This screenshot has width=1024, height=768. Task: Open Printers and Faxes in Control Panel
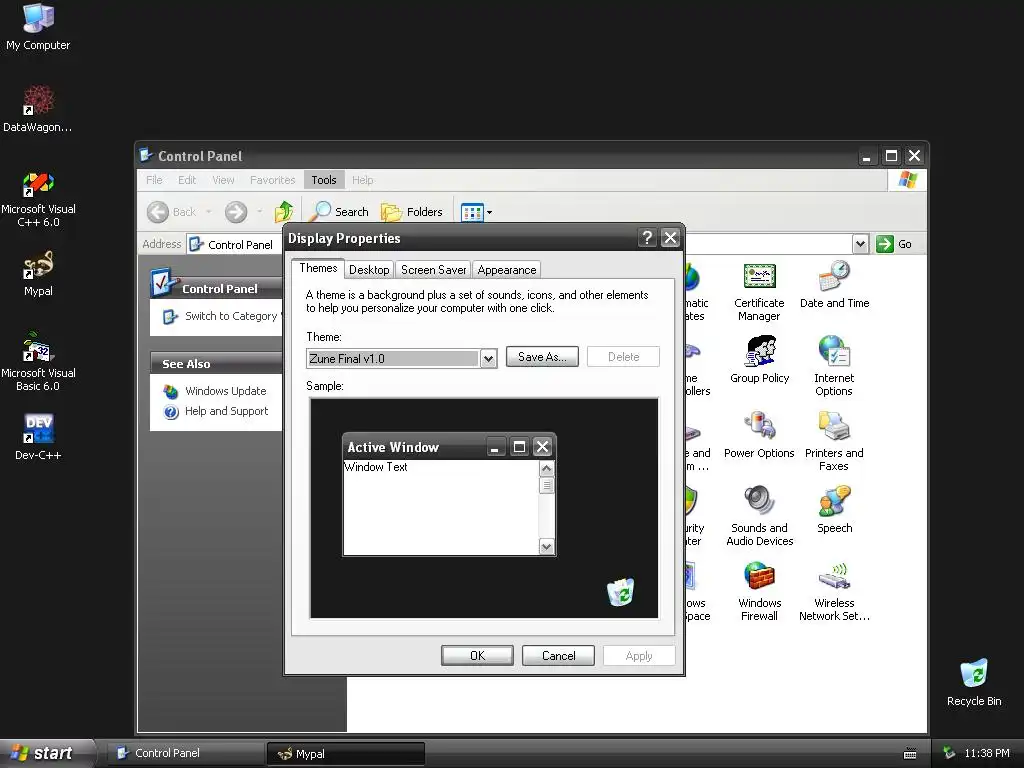click(x=834, y=441)
